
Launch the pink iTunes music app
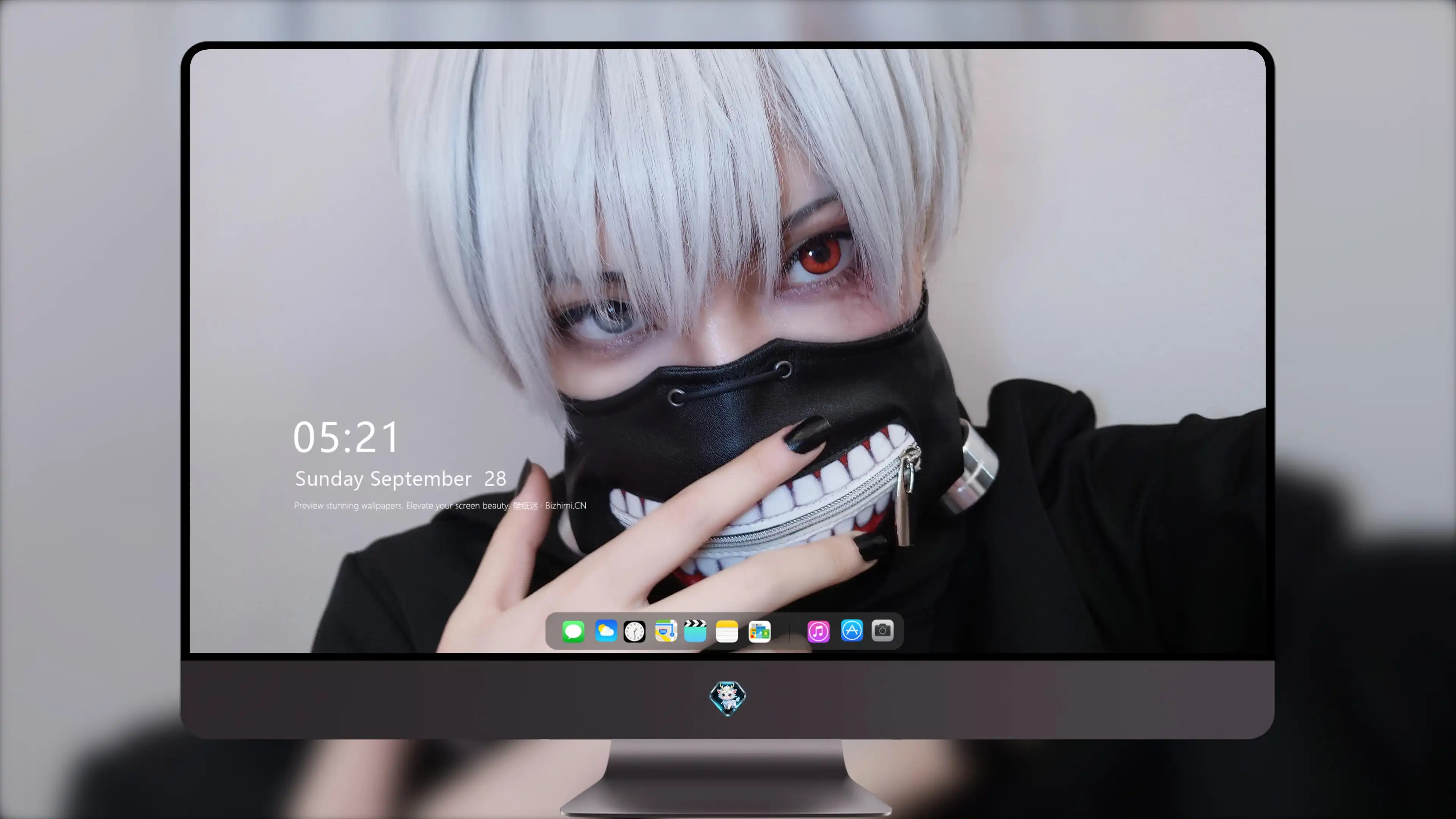click(x=819, y=631)
